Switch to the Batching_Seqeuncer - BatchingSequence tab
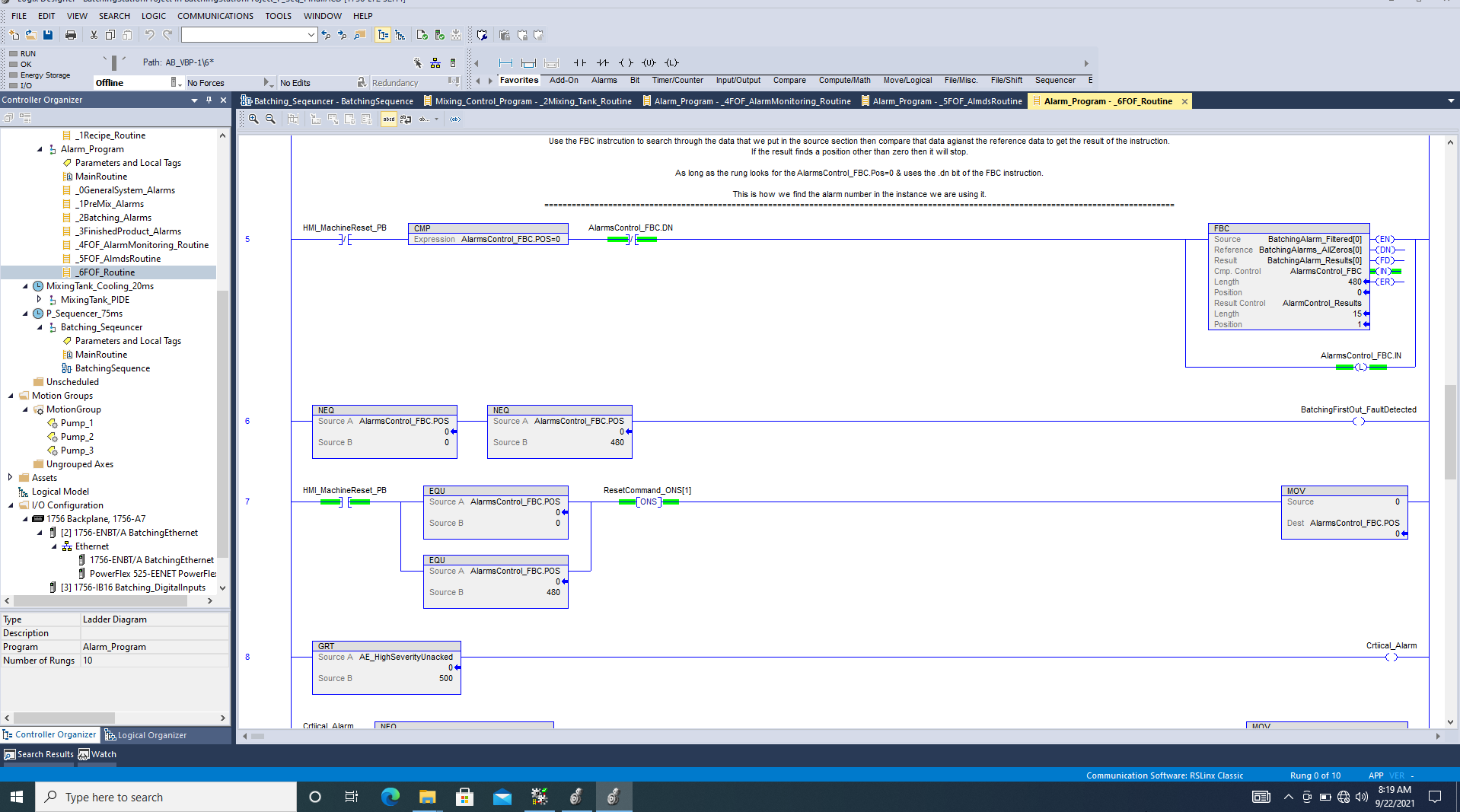The image size is (1460, 812). tap(327, 101)
